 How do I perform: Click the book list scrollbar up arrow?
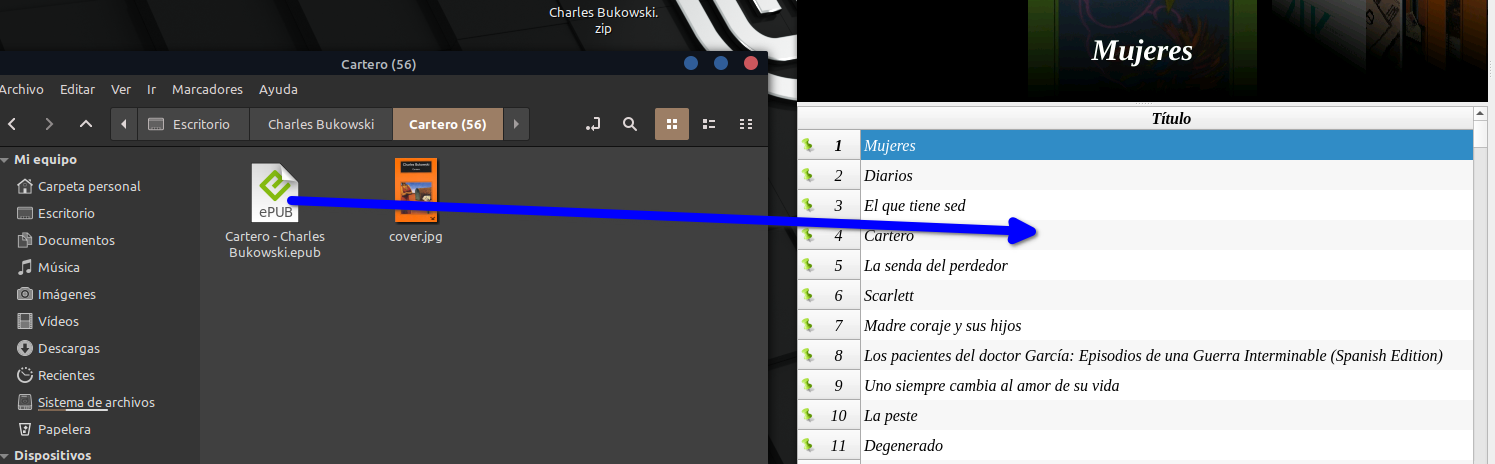[1481, 115]
